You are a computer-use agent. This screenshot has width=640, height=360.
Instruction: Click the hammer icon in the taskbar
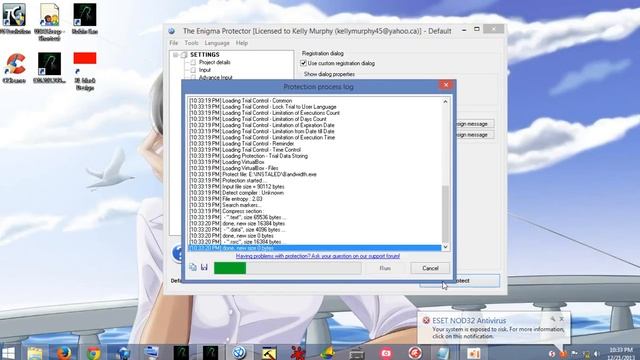pyautogui.click(x=269, y=353)
